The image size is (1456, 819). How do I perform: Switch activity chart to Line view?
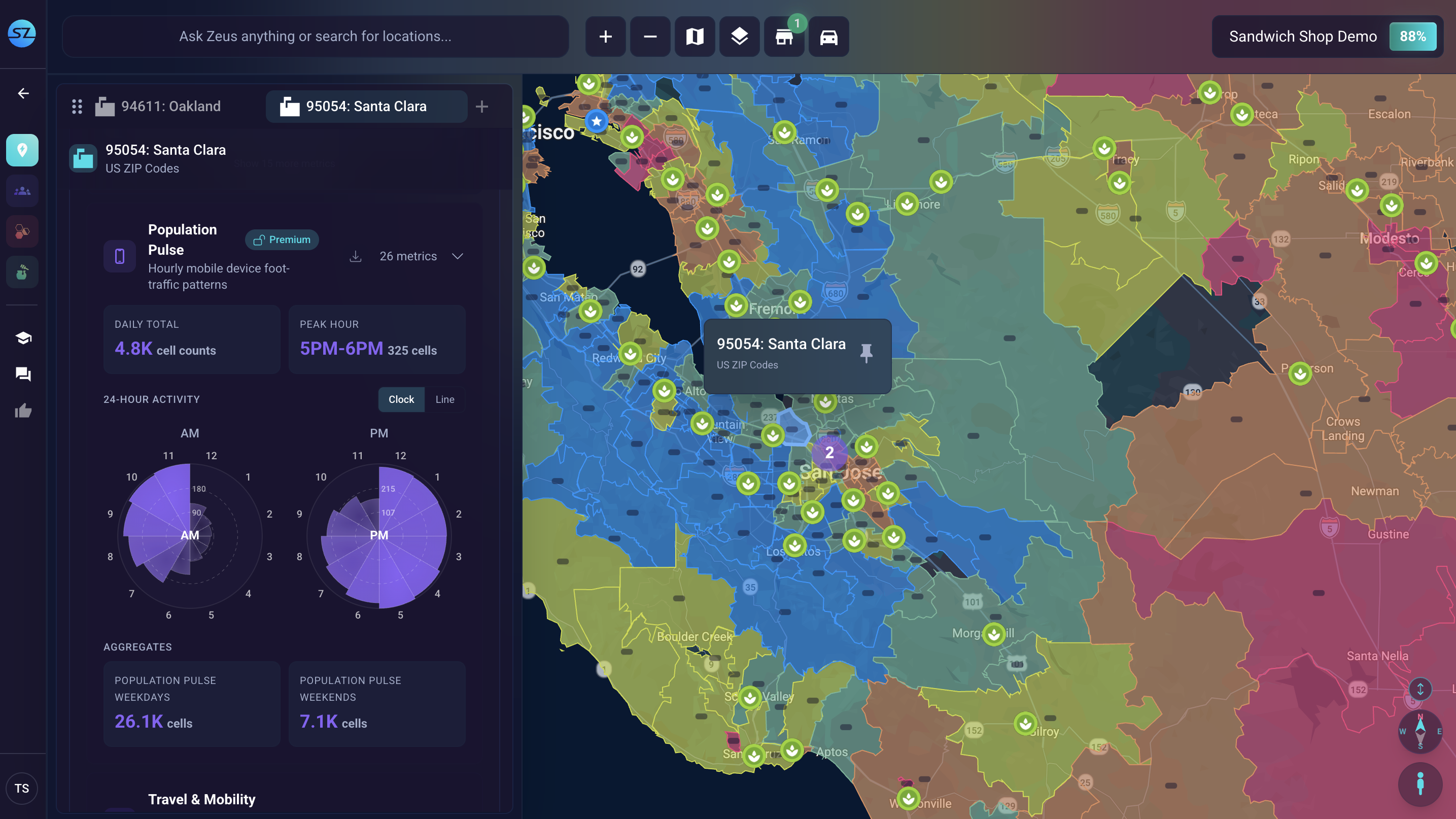[x=445, y=399]
